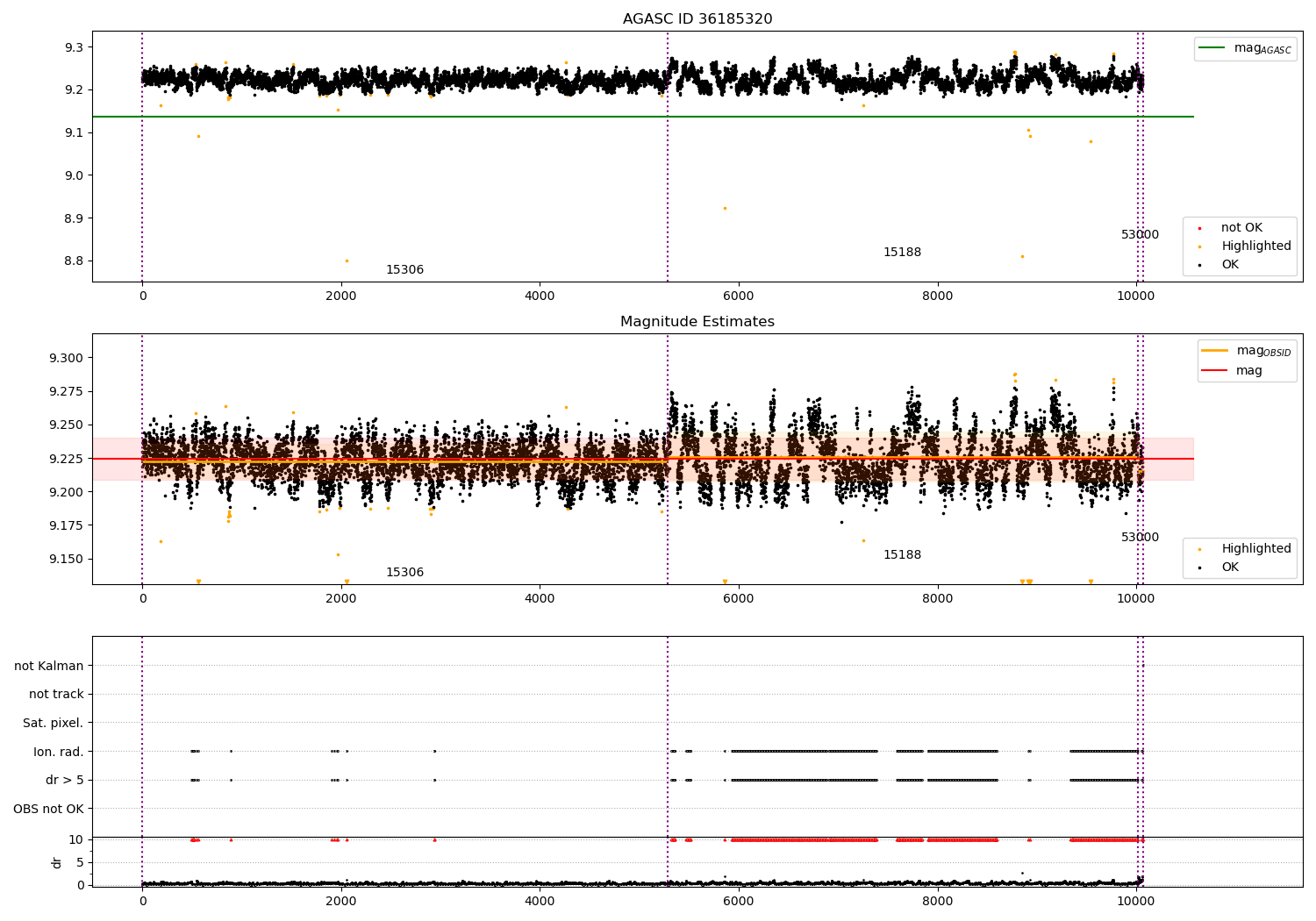Click the orange line sample beside mag OBSID
1316x921 pixels.
point(1214,351)
